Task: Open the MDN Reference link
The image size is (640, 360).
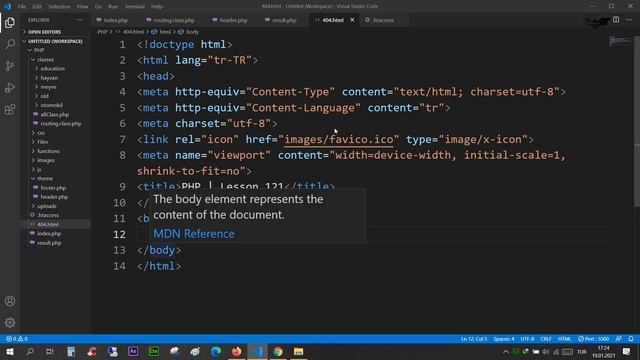Action: (194, 234)
